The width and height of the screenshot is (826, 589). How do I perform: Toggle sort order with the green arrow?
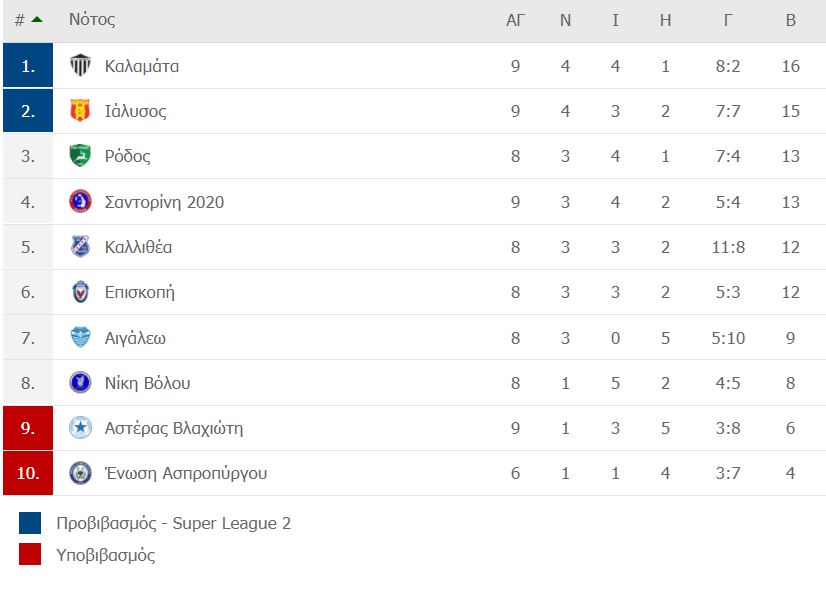(x=37, y=19)
